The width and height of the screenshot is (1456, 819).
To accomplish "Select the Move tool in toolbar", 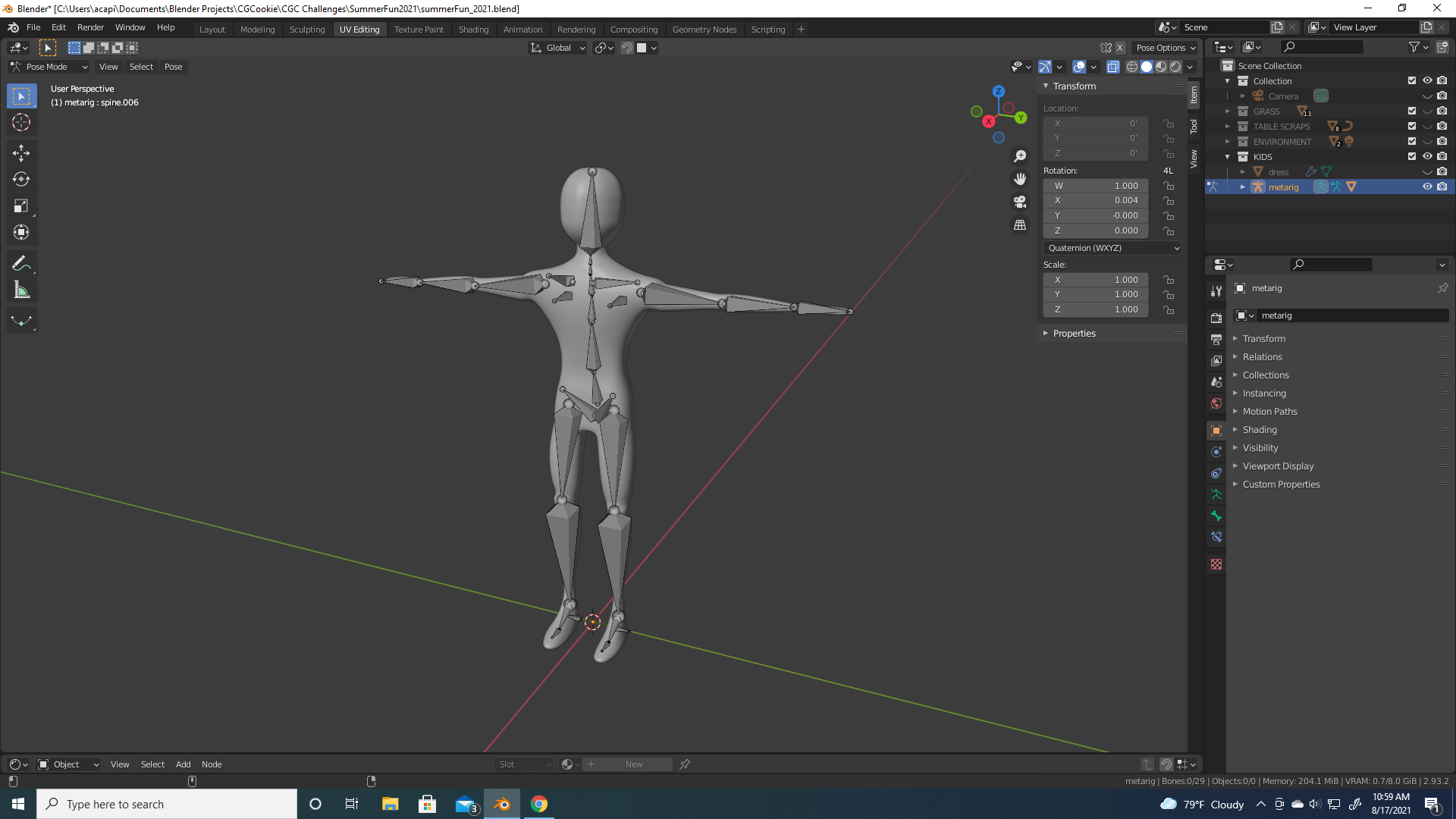I will pyautogui.click(x=21, y=152).
